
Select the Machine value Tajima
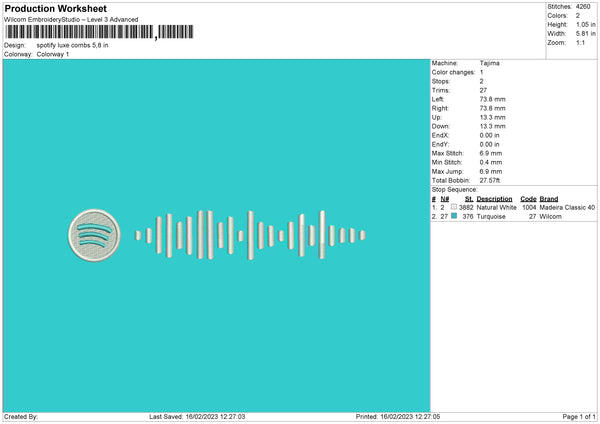tap(489, 63)
